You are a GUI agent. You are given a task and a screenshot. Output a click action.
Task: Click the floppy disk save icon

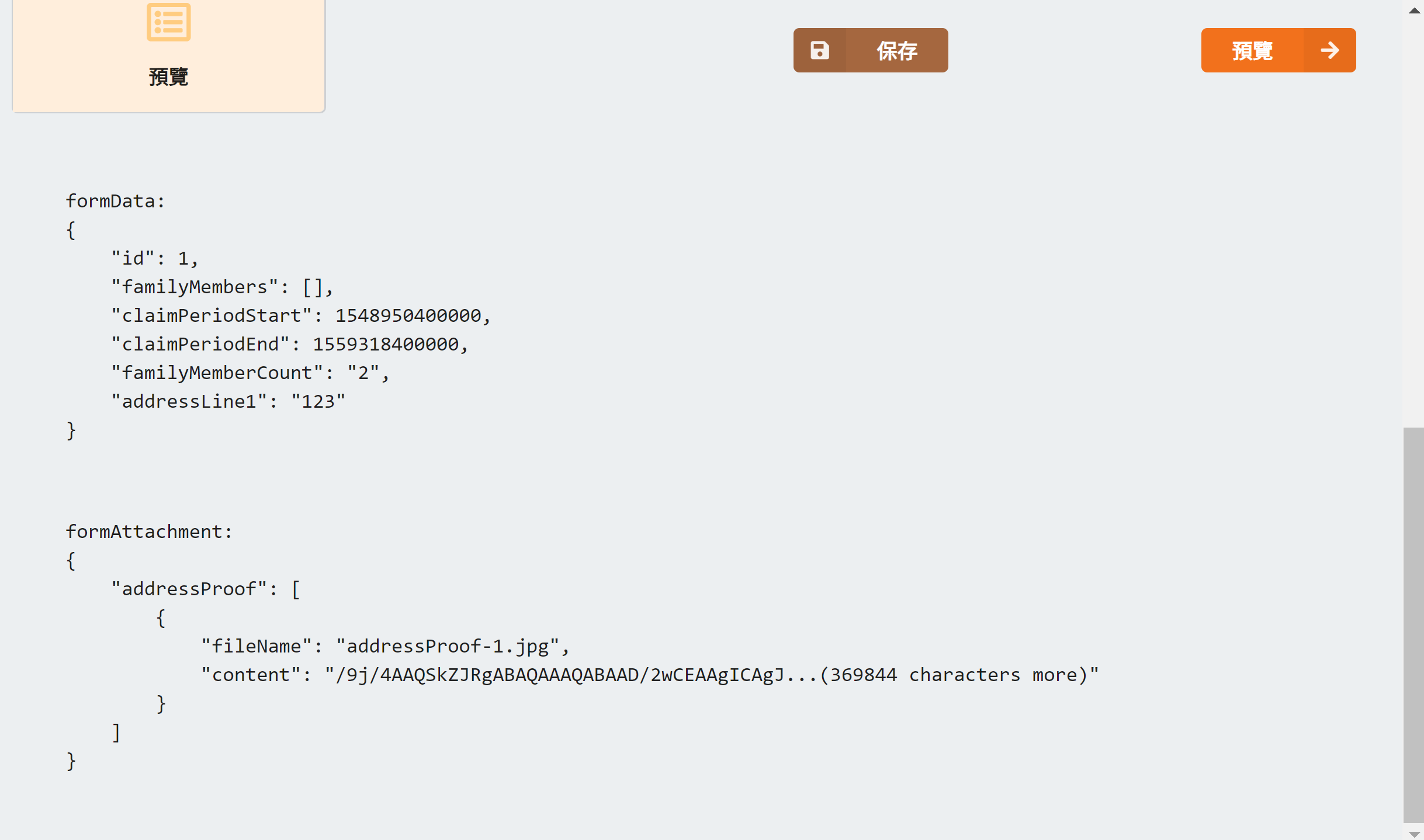pos(819,50)
